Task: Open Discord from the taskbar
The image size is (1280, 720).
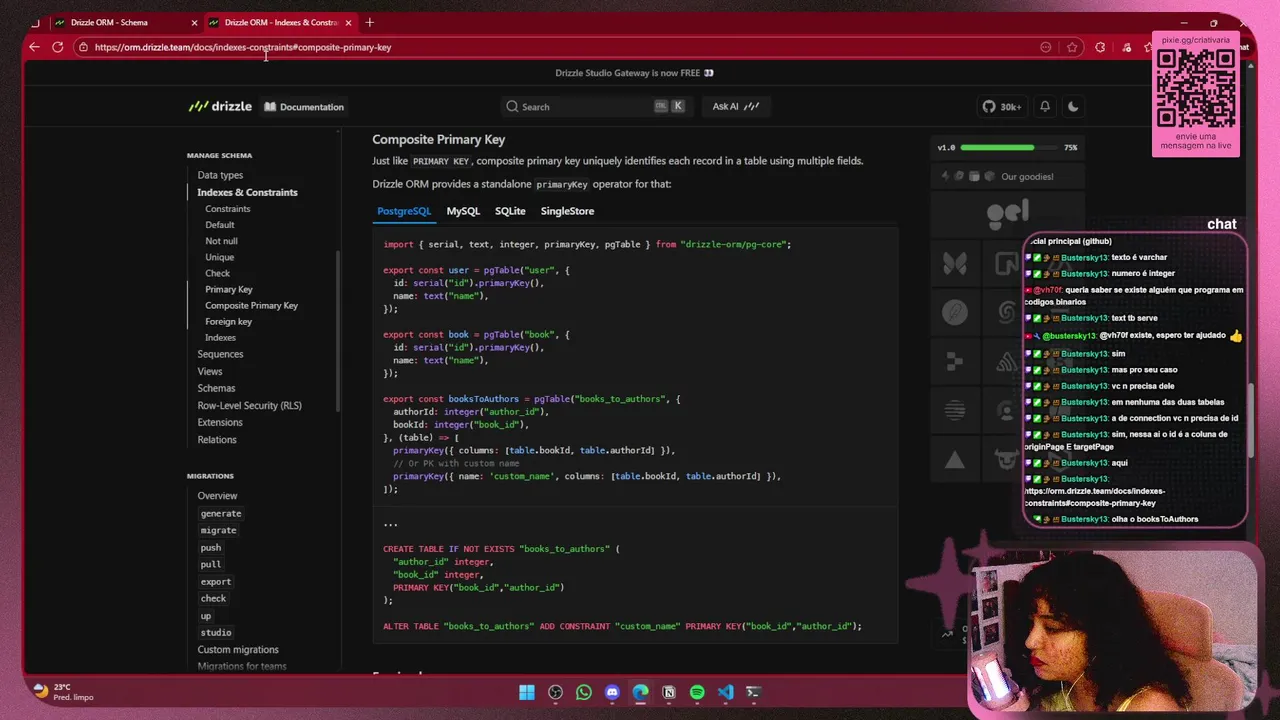Action: (x=612, y=692)
